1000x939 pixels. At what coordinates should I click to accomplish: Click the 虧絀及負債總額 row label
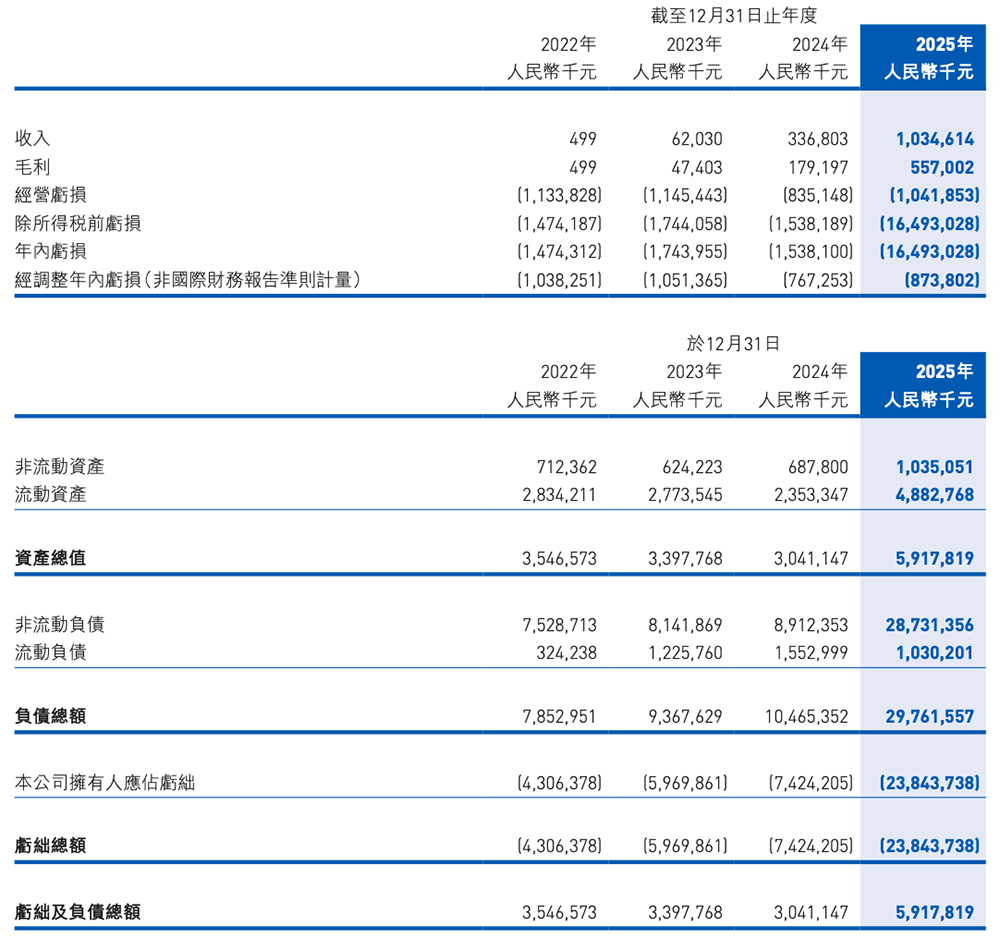click(78, 912)
